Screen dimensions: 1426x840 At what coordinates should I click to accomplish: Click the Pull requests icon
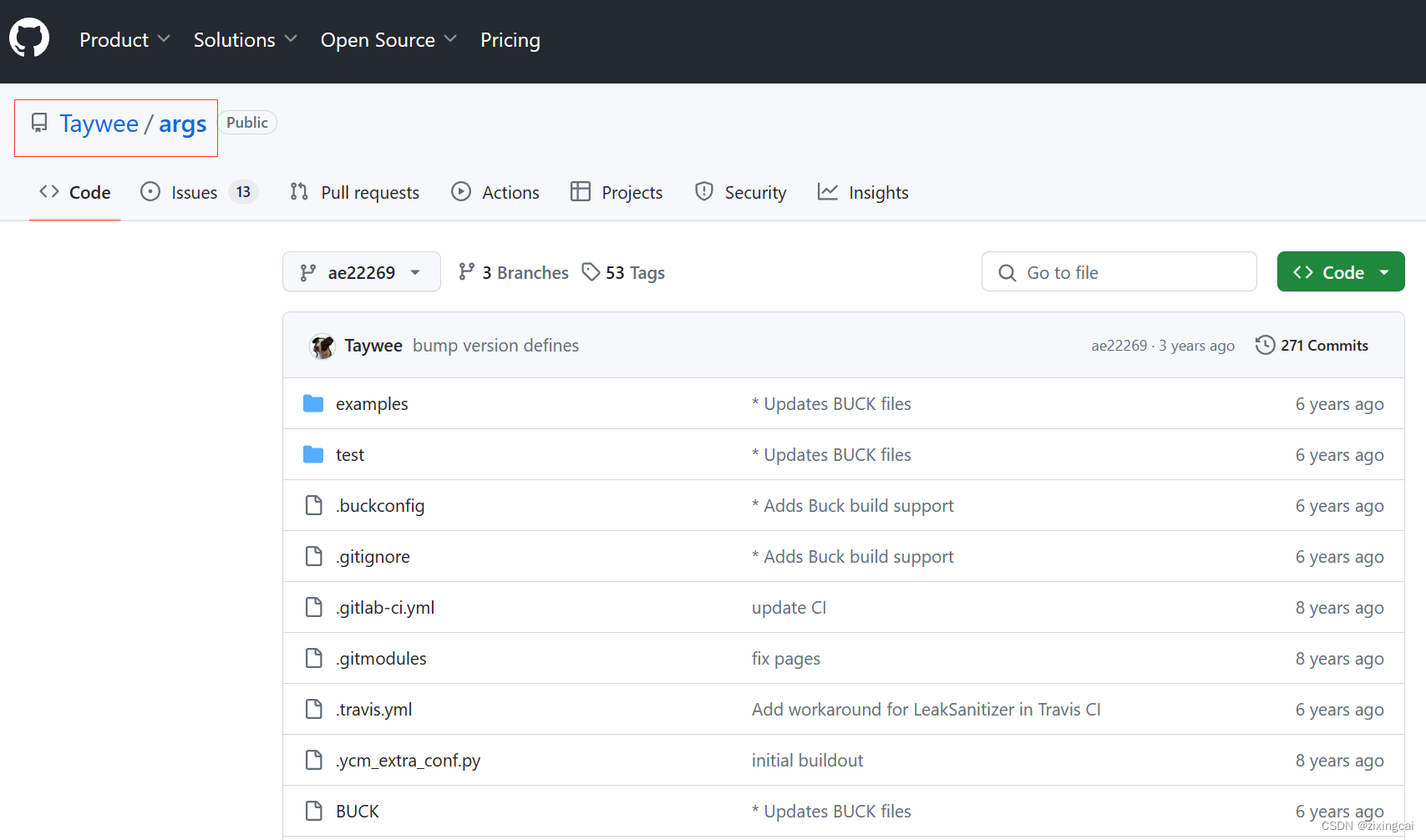299,192
